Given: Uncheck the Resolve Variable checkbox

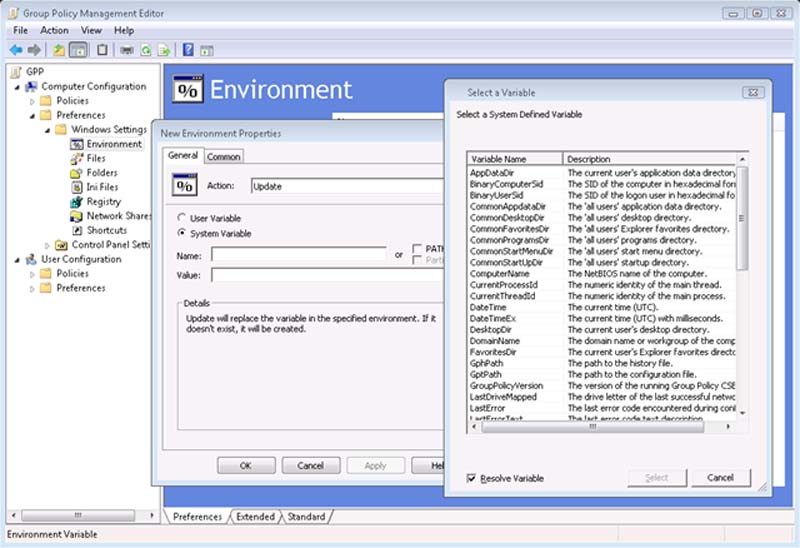Looking at the screenshot, I should click(x=471, y=478).
